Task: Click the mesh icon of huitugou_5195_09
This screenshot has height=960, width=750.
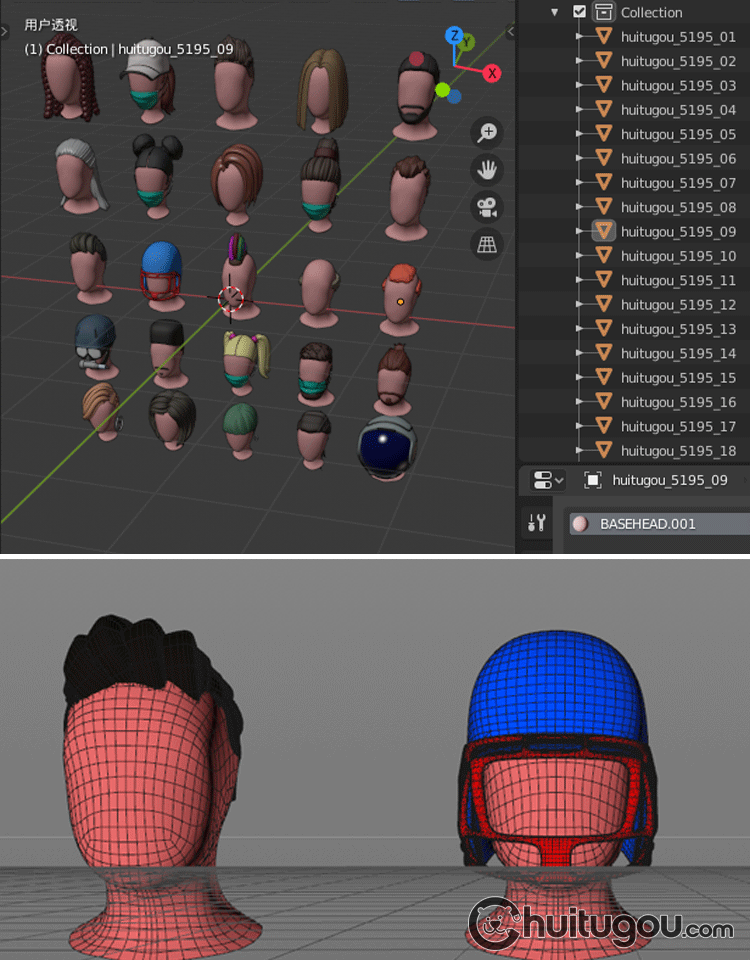Action: [x=604, y=231]
